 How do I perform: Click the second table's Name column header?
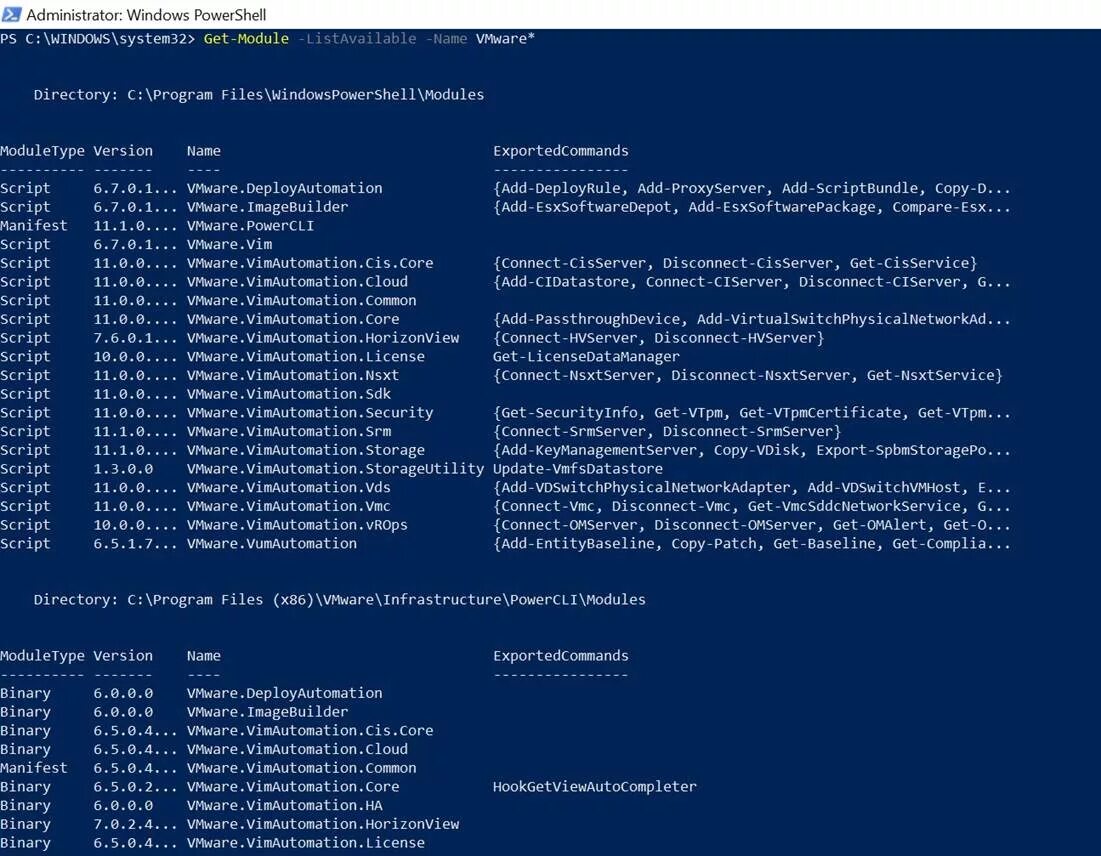click(204, 656)
